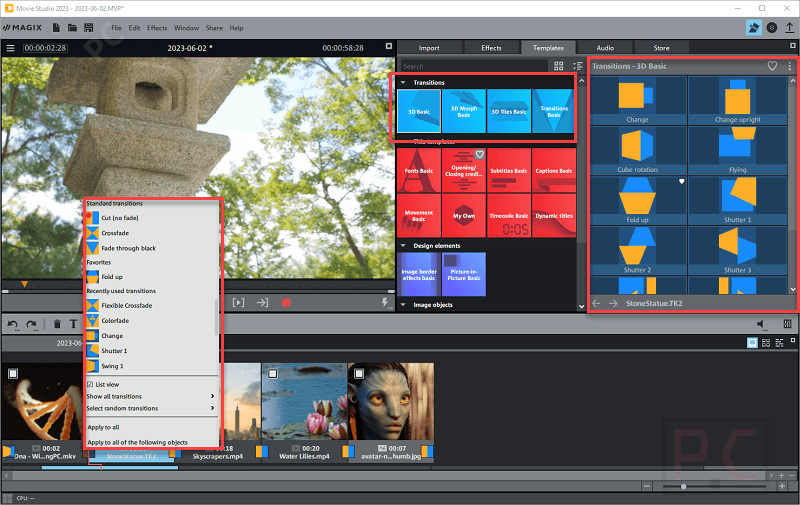Toggle checkbox on the avatar clip thumbnail
The width and height of the screenshot is (800, 505).
click(x=359, y=374)
